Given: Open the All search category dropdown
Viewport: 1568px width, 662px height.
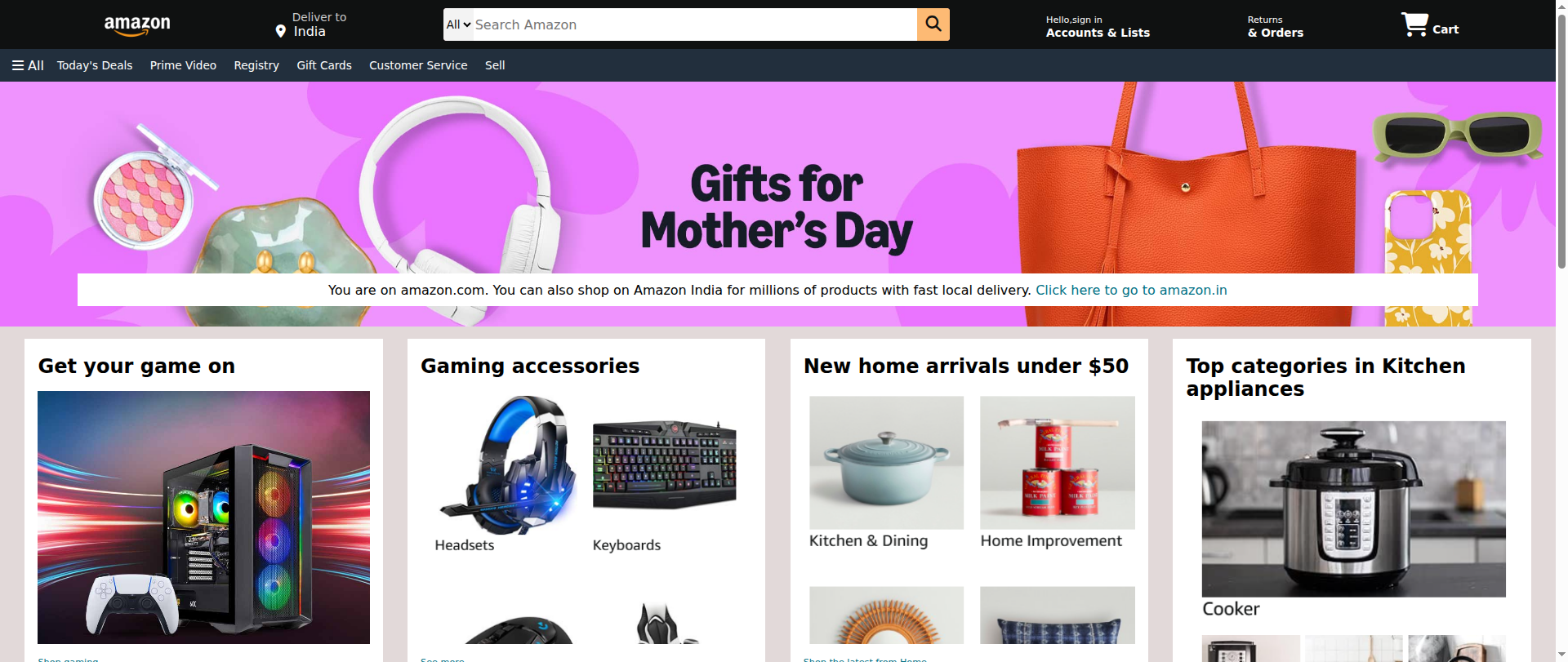Looking at the screenshot, I should pyautogui.click(x=458, y=24).
